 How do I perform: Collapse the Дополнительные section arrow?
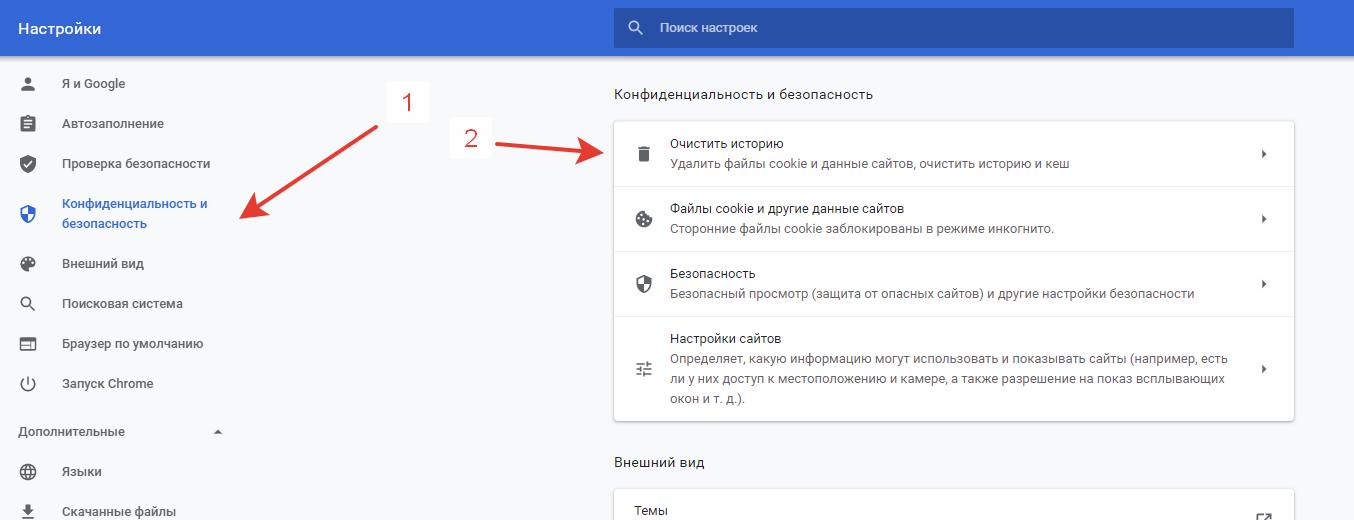(x=218, y=432)
